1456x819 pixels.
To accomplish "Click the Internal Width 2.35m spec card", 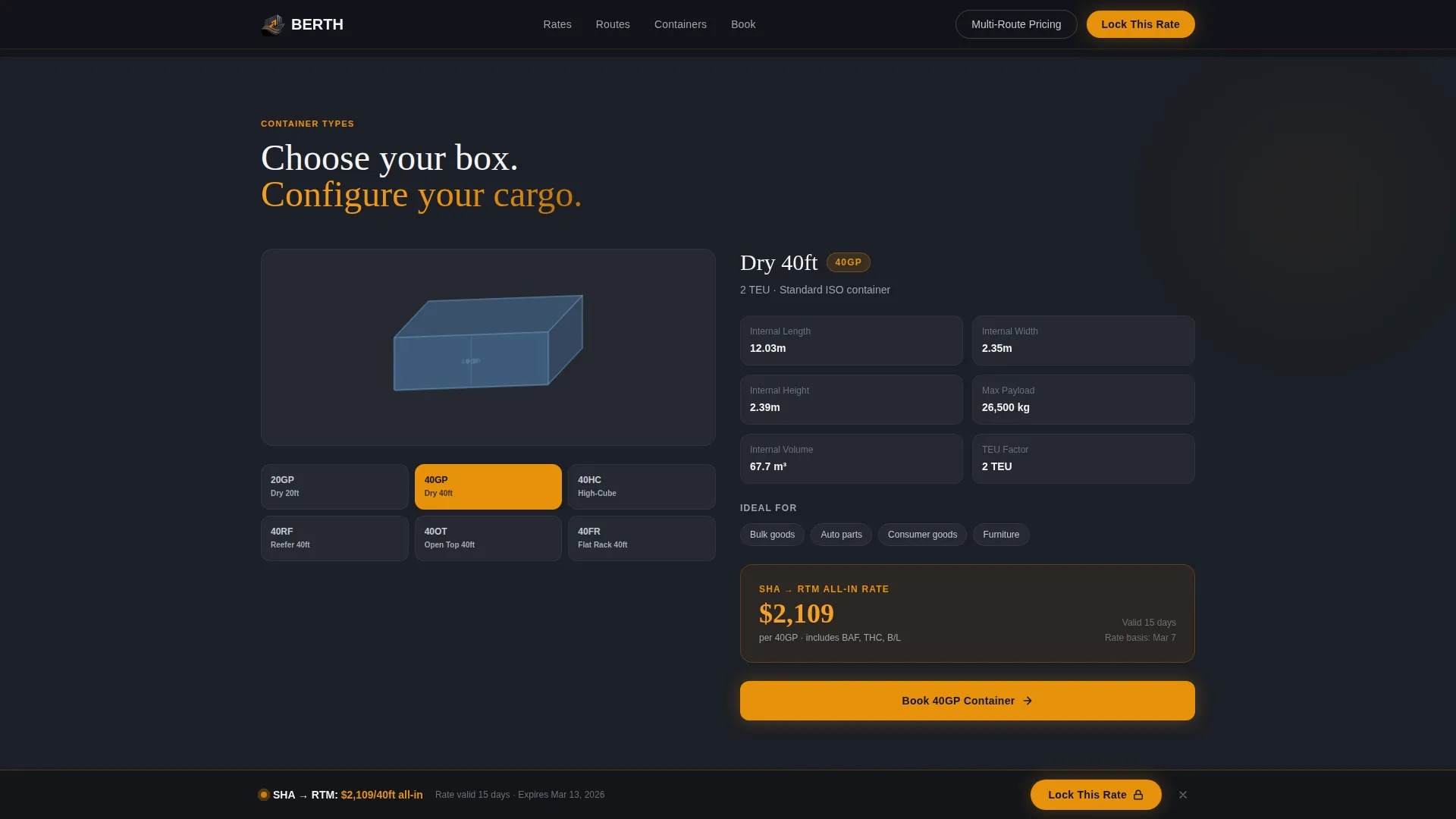I will click(x=1084, y=340).
